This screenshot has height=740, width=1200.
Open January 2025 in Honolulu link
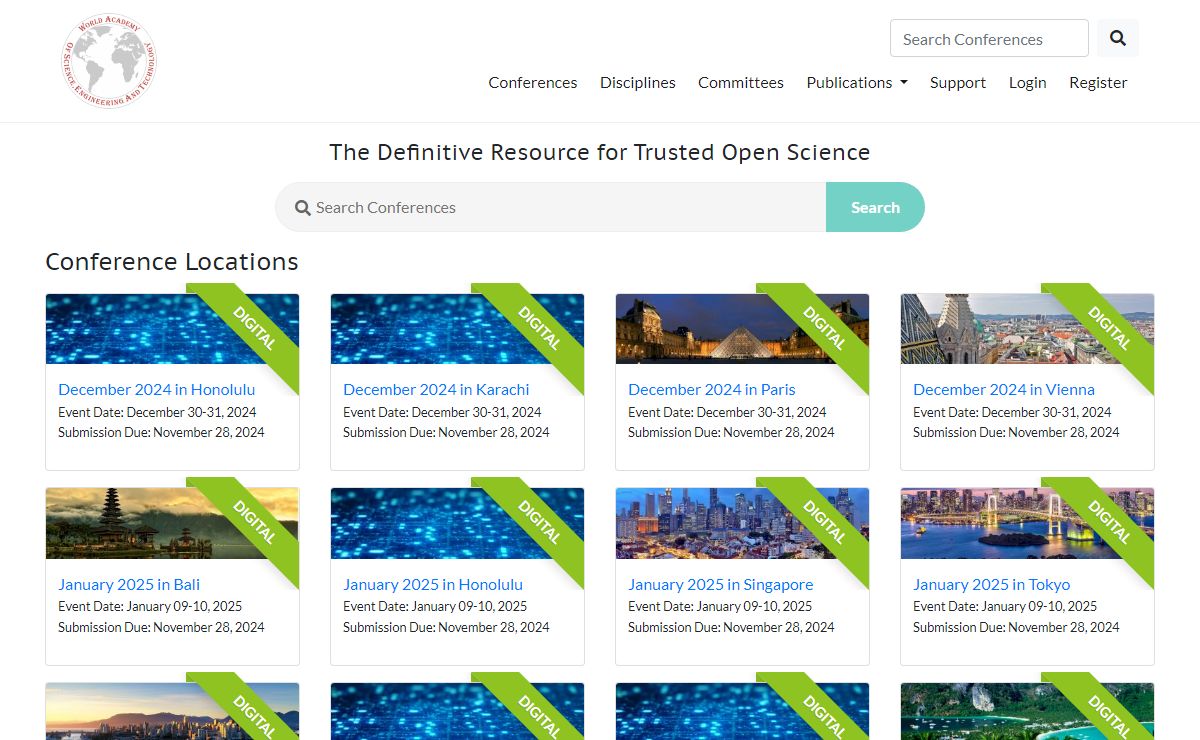click(x=433, y=585)
